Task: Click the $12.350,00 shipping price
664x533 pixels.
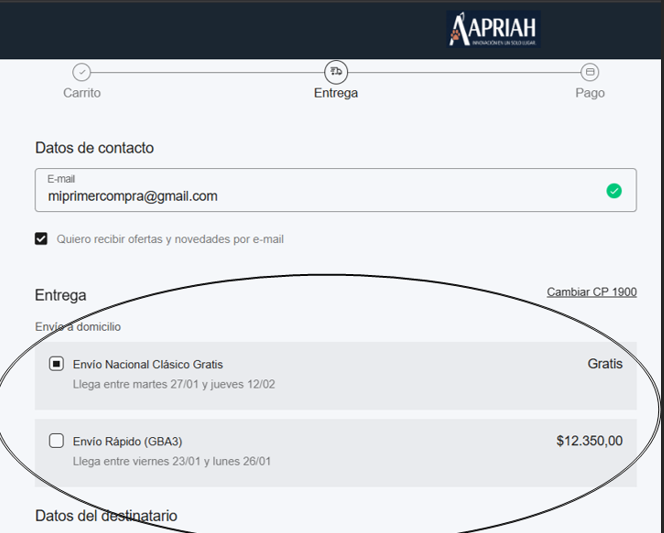Action: 589,441
